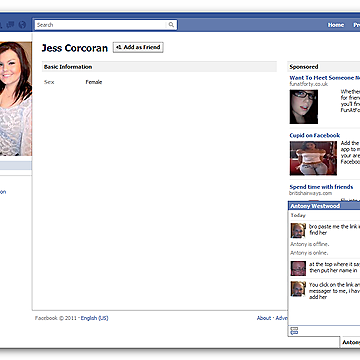Click the English (US) language link
Viewport: 360px width, 360px height.
coord(94,318)
